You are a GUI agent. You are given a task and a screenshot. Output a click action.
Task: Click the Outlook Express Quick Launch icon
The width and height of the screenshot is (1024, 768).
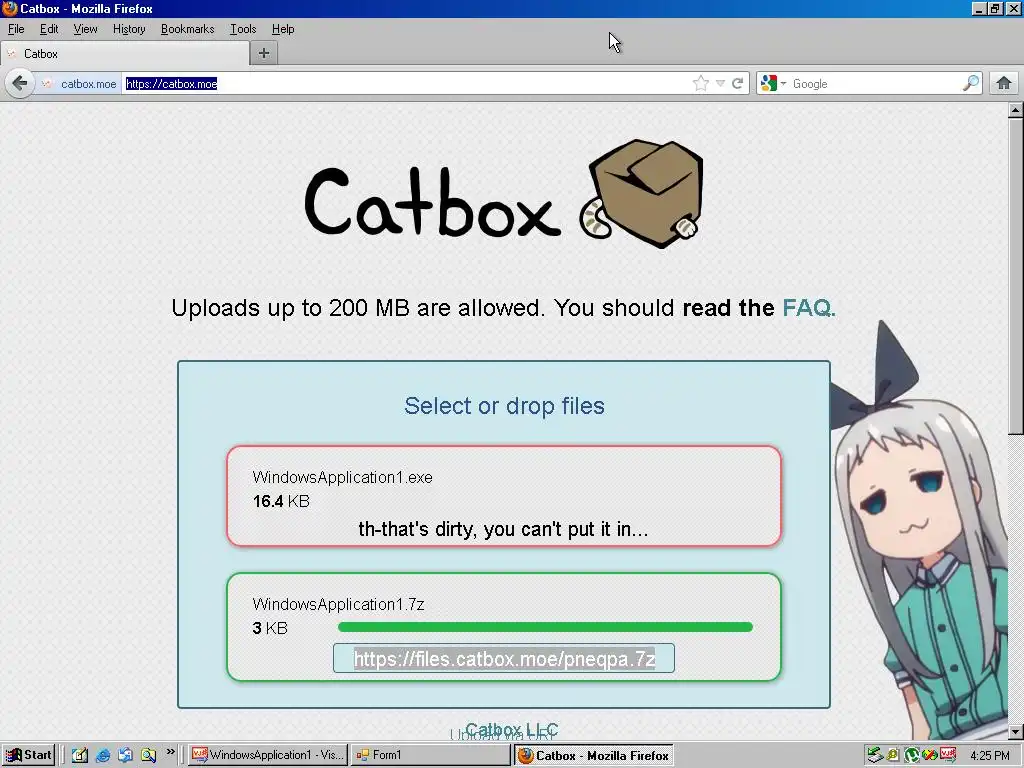[125, 755]
